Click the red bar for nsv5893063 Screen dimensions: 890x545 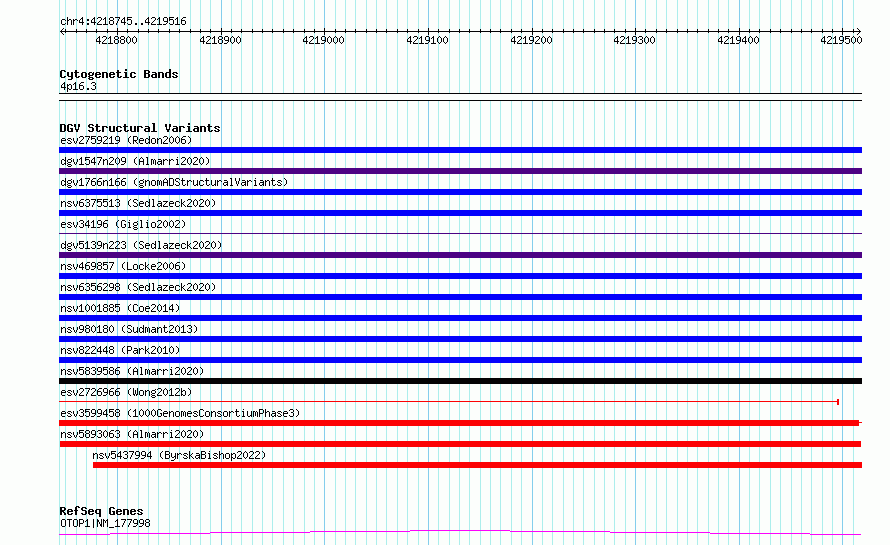(460, 444)
